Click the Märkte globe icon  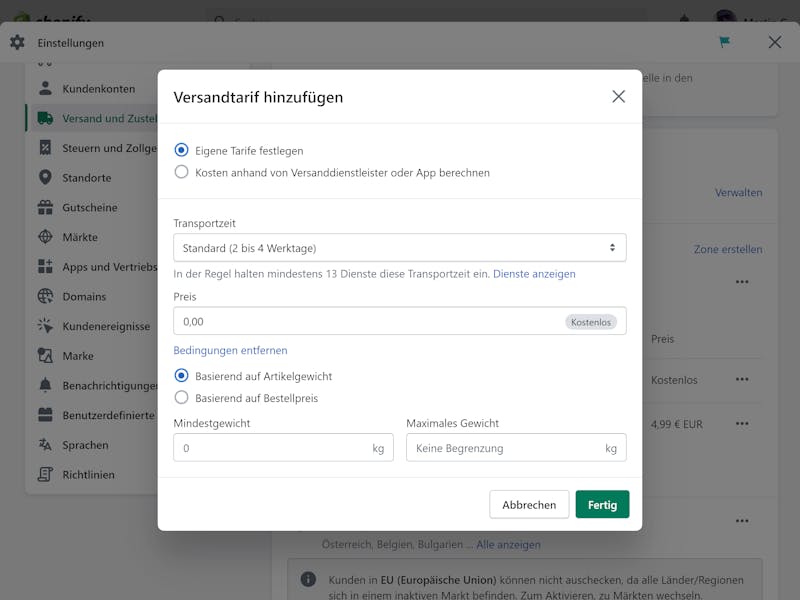pos(45,237)
